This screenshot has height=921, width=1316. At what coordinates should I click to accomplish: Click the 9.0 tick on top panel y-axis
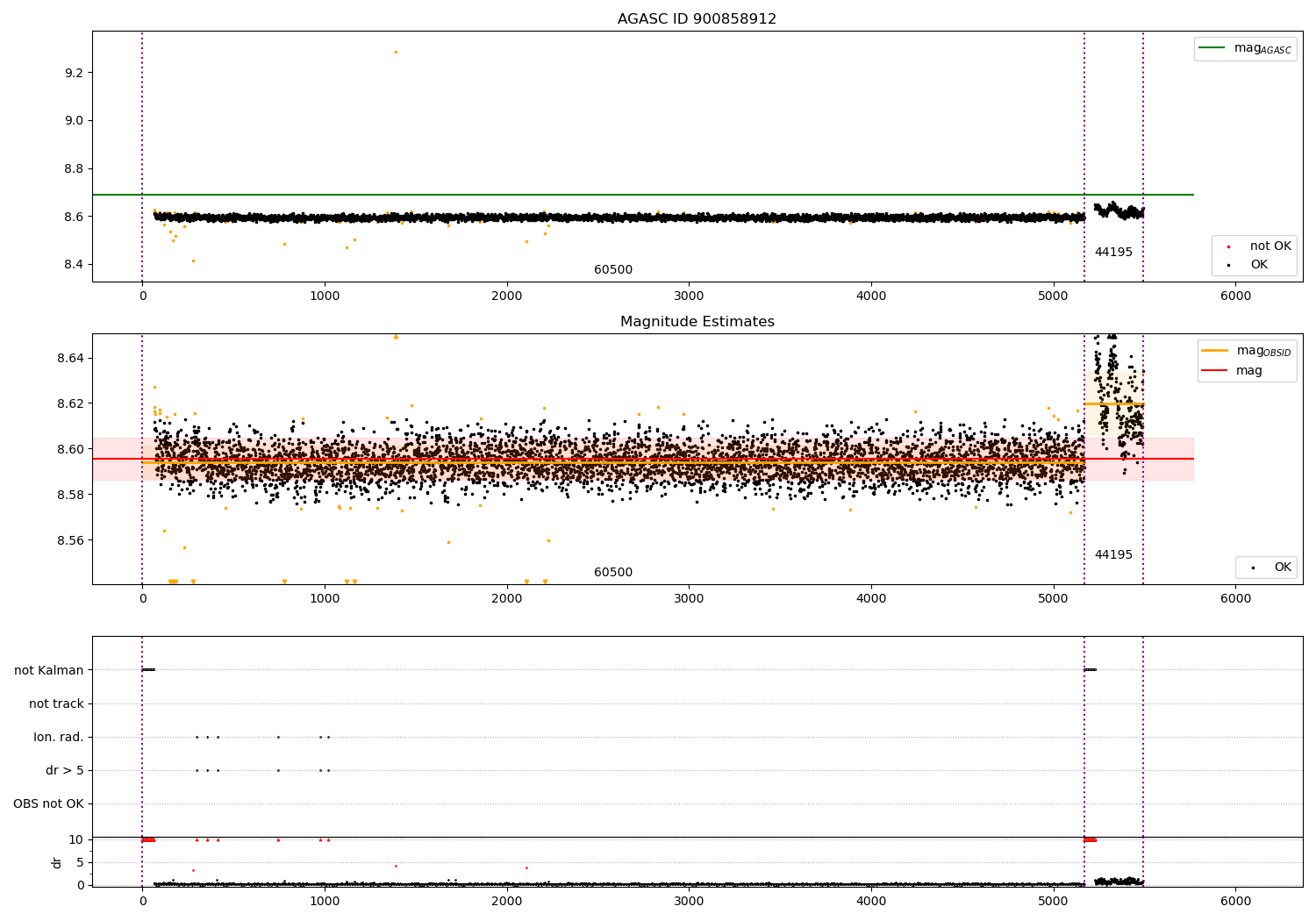click(x=74, y=121)
